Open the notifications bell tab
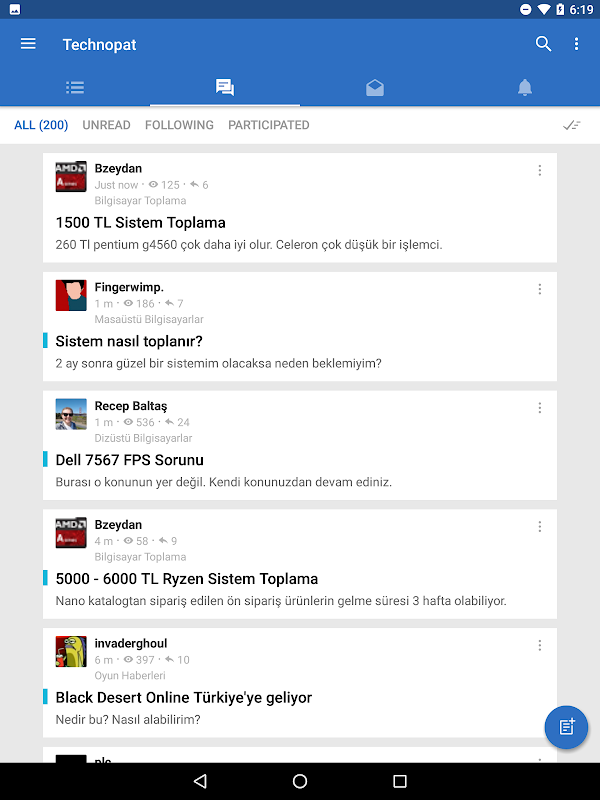 525,87
